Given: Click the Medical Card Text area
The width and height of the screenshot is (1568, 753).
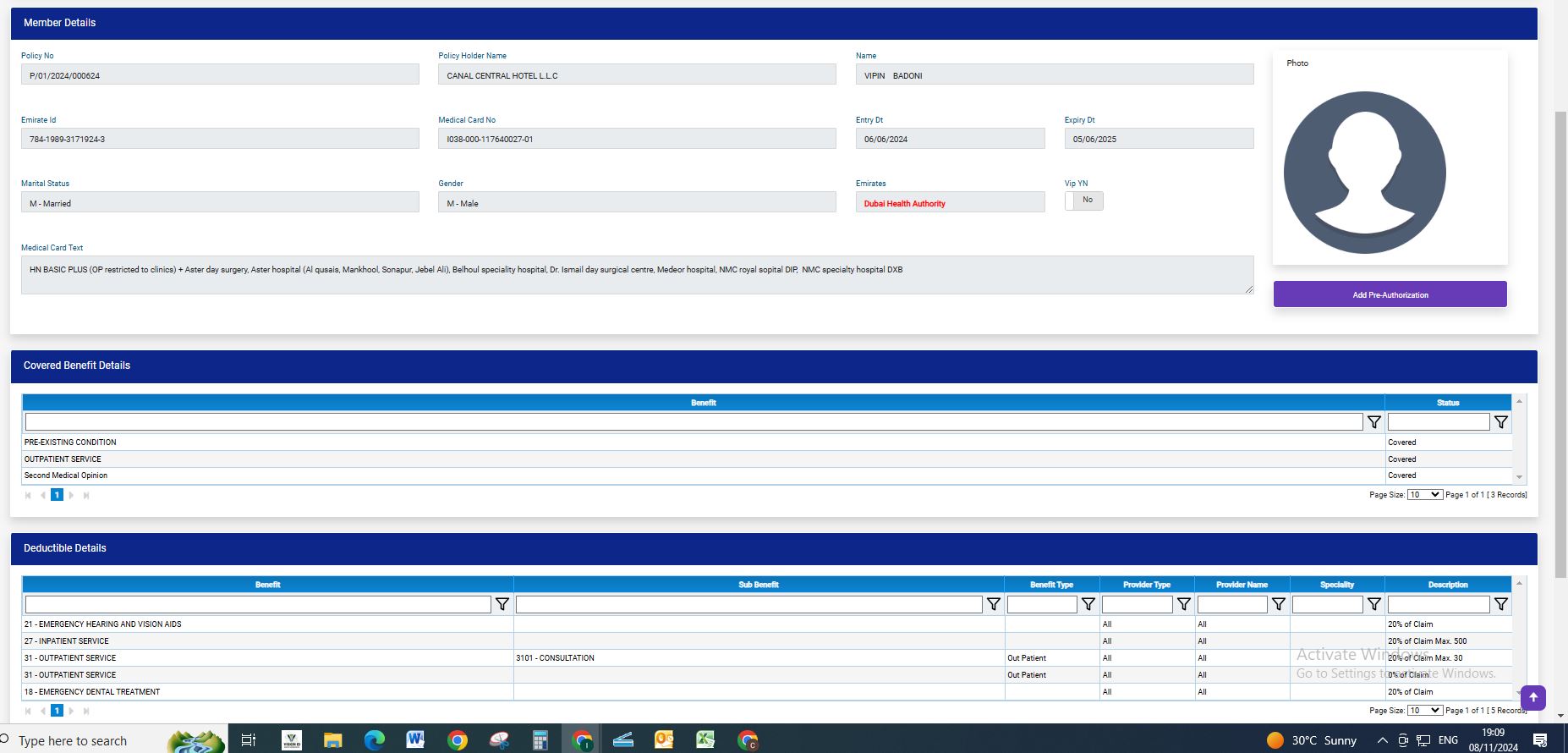Looking at the screenshot, I should coord(636,275).
